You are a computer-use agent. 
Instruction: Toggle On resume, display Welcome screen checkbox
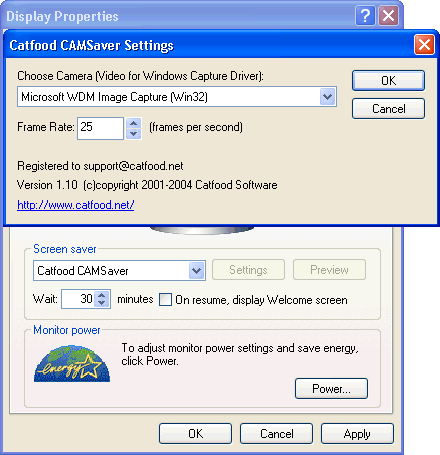click(x=165, y=299)
